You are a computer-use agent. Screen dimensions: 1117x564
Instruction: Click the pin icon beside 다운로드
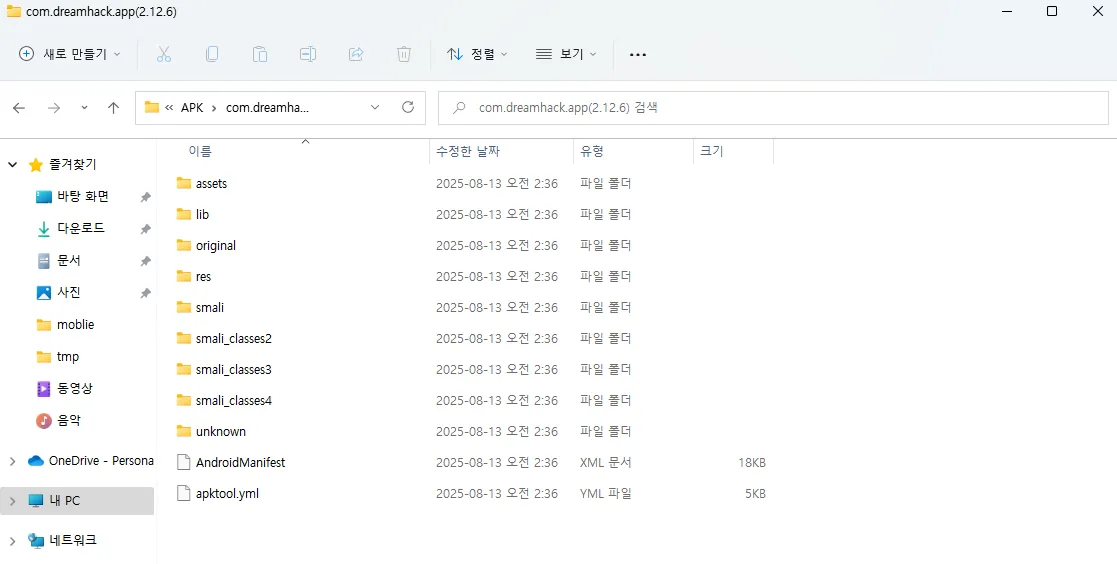[x=145, y=229]
